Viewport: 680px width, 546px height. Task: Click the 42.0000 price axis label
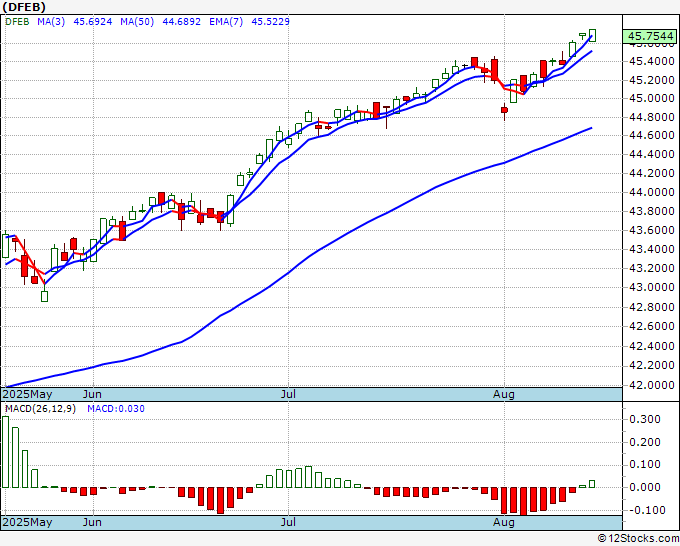652,385
